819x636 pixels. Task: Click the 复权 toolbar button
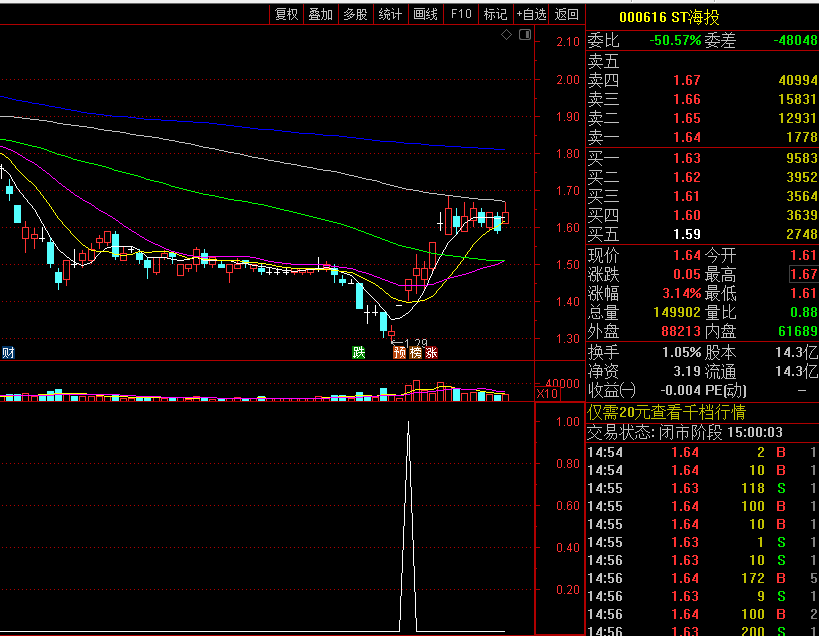[286, 14]
